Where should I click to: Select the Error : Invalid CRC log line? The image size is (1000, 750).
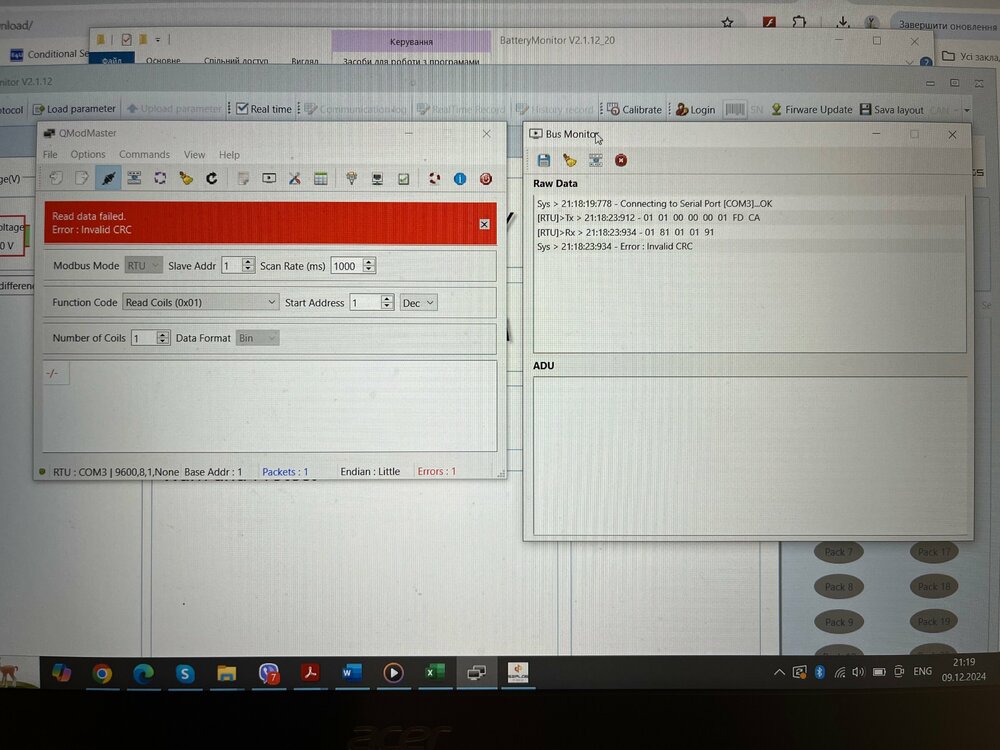pyautogui.click(x=614, y=247)
